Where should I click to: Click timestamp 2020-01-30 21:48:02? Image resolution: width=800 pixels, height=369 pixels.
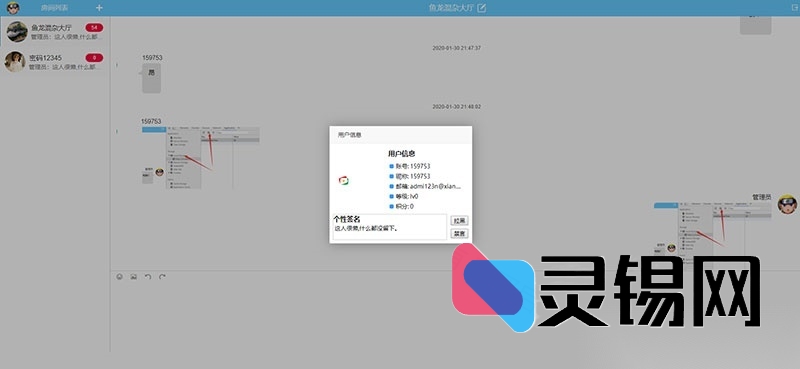pos(457,107)
